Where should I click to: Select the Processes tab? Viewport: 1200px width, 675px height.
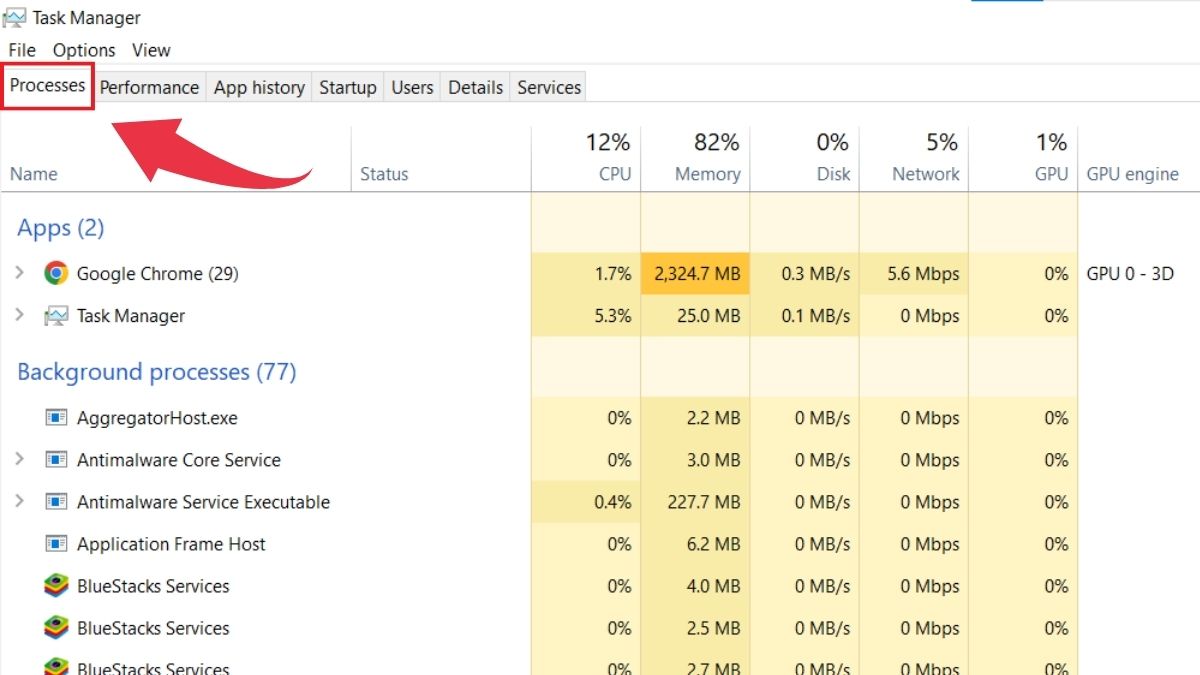[x=47, y=86]
